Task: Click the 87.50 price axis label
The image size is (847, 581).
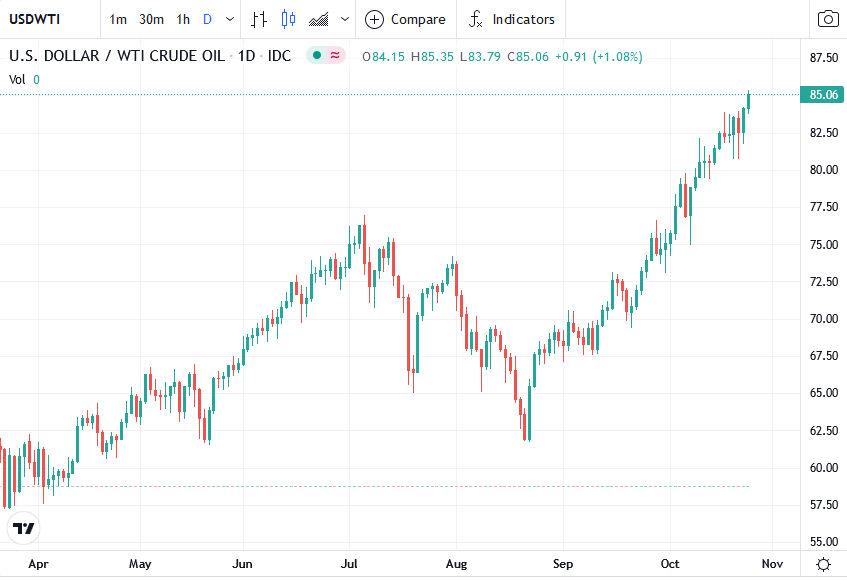Action: (x=824, y=58)
